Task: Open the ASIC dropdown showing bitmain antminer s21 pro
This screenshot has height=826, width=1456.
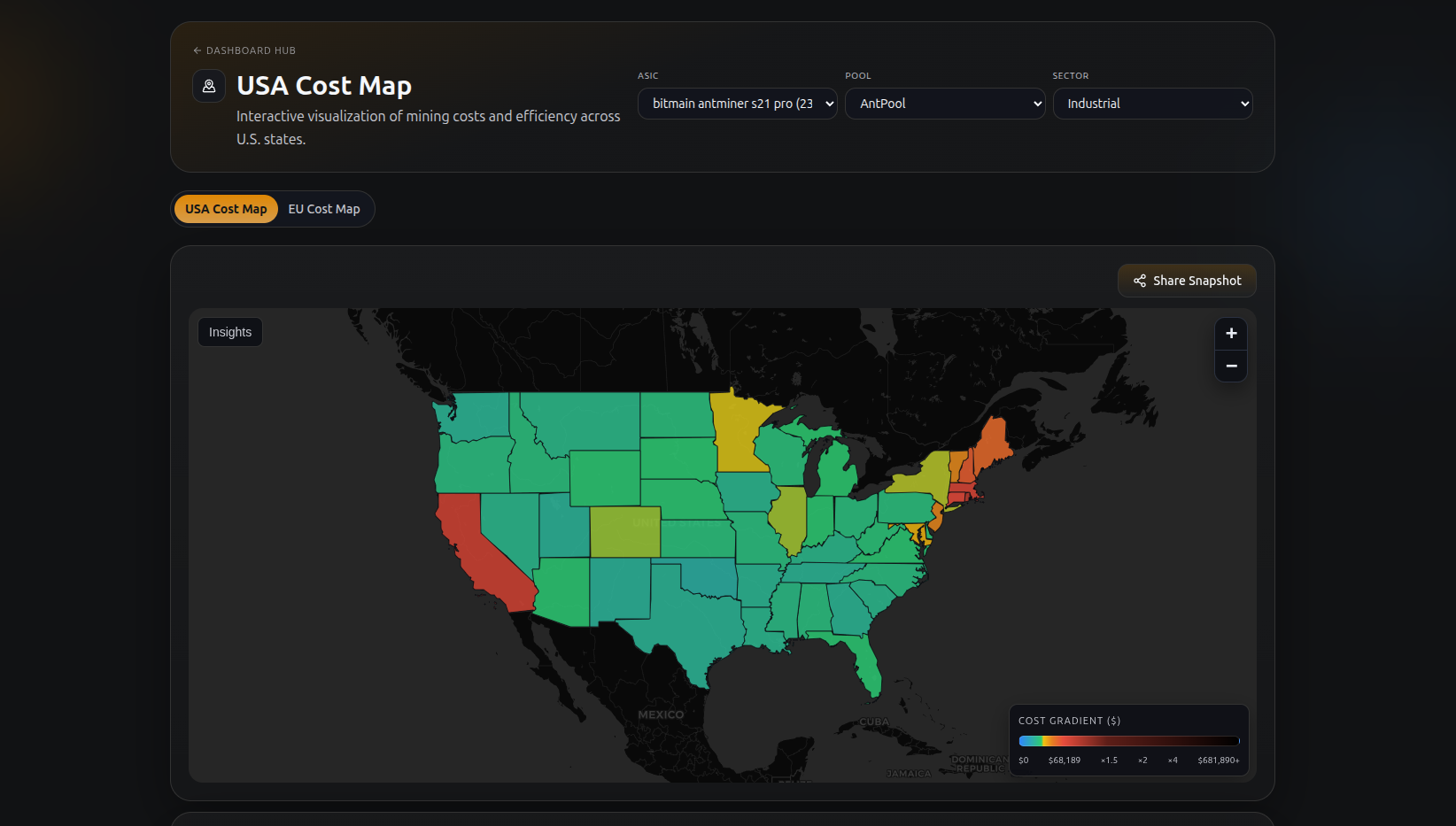Action: 737,104
